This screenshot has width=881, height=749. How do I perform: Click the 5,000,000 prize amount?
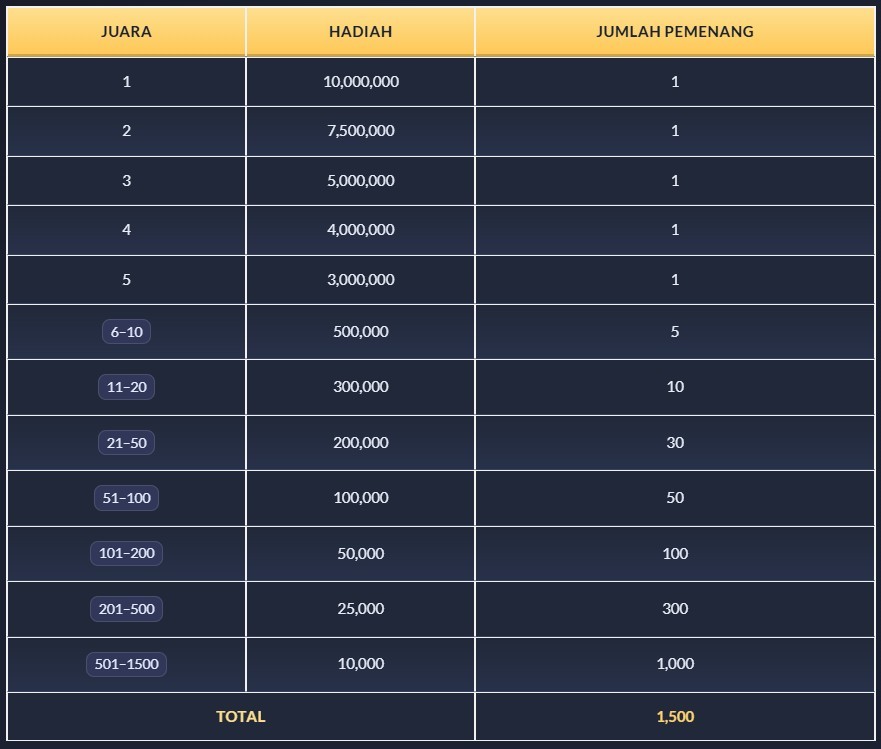click(x=360, y=181)
